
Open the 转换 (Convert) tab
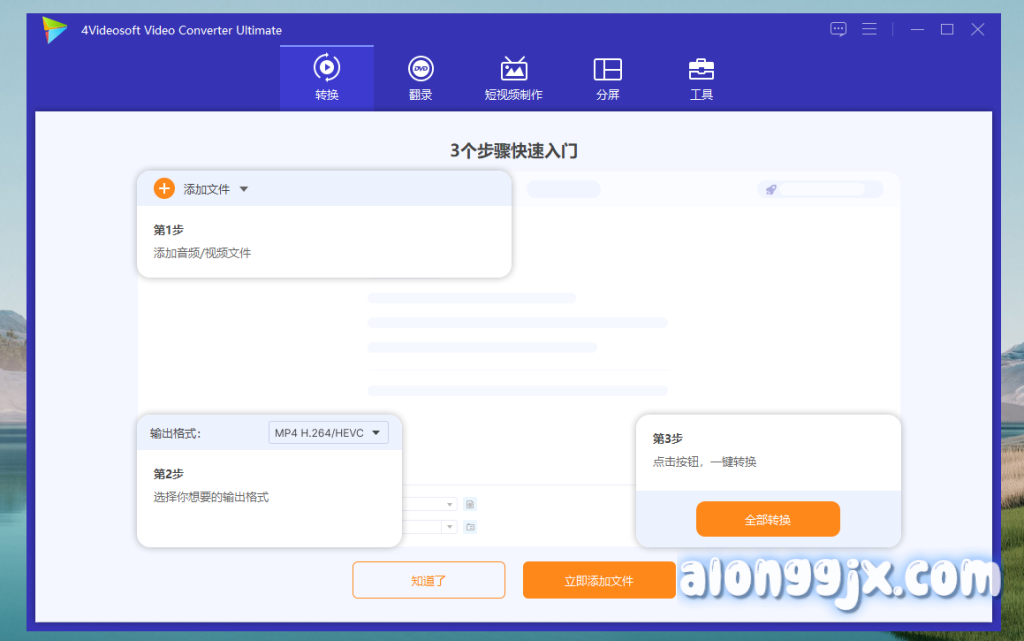[x=326, y=77]
